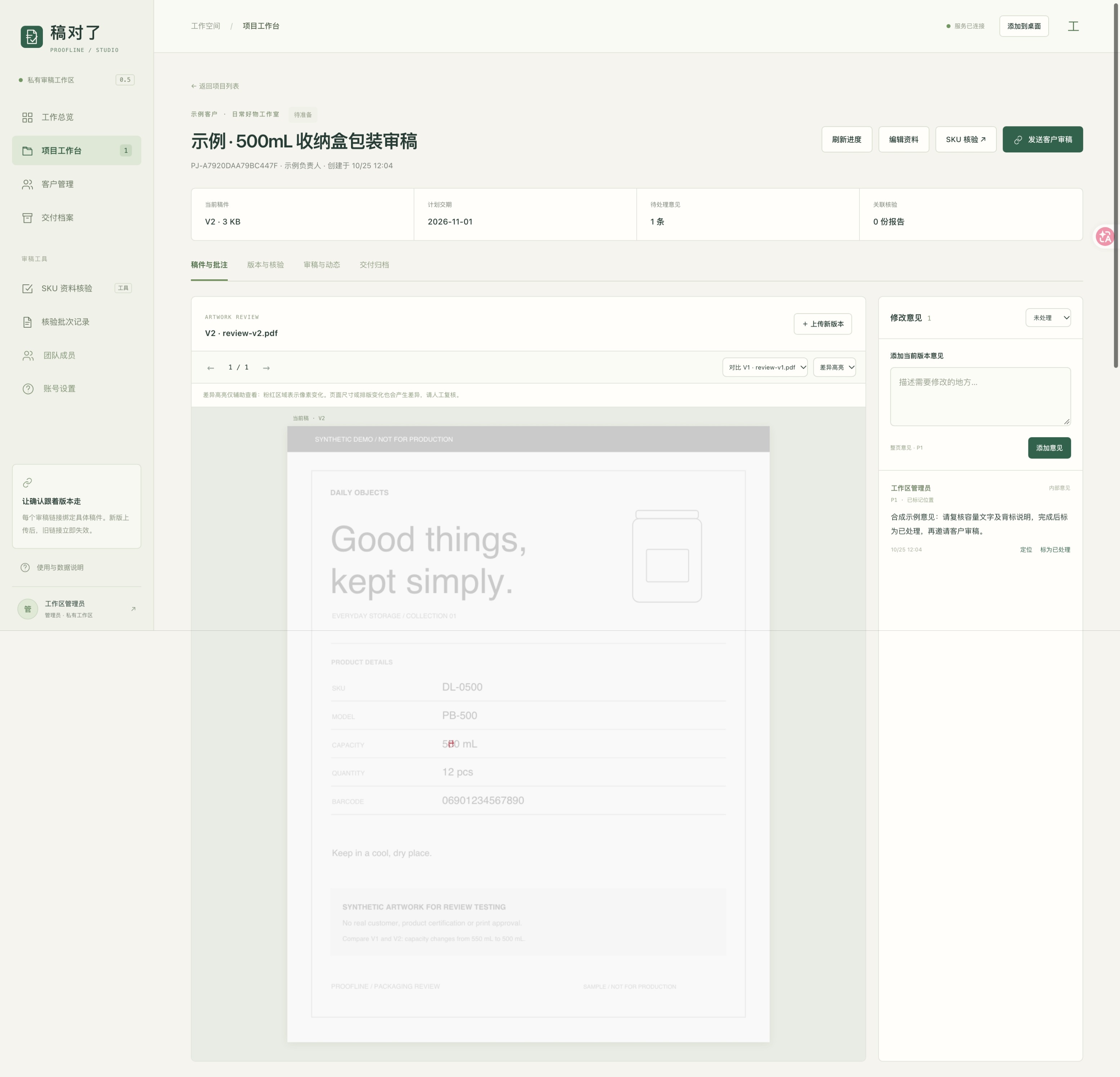Click 刷新进度 button
The height and width of the screenshot is (1077, 1120).
[846, 139]
